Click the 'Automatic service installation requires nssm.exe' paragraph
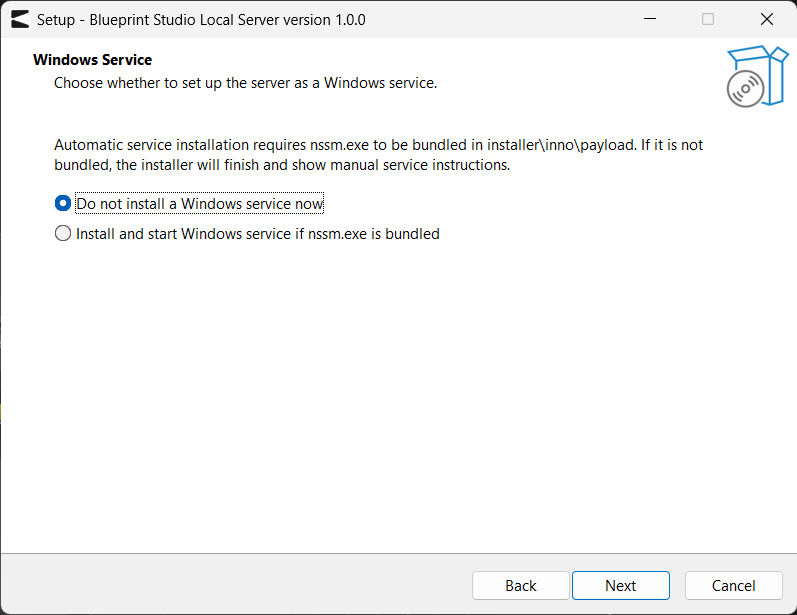This screenshot has width=797, height=615. (x=379, y=155)
